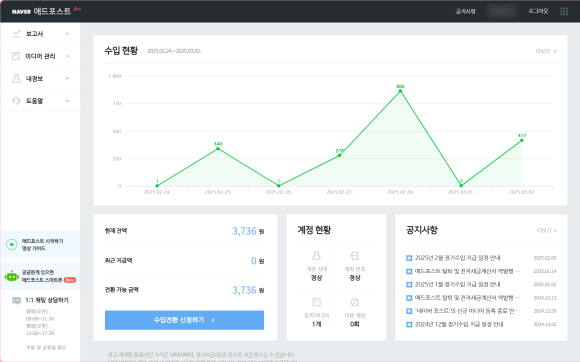Click the 1:1 chat speech bubble icon
This screenshot has height=362, width=580.
[x=17, y=300]
